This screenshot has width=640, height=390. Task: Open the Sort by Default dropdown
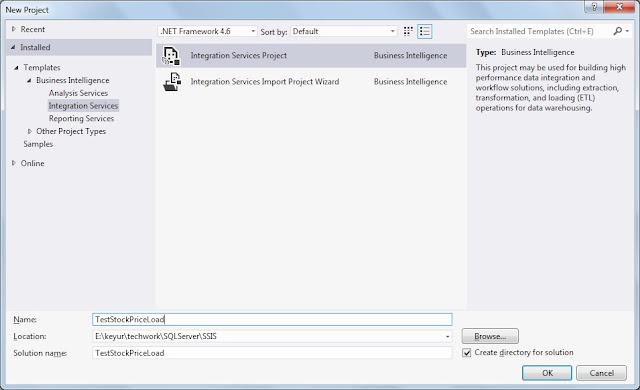(344, 31)
